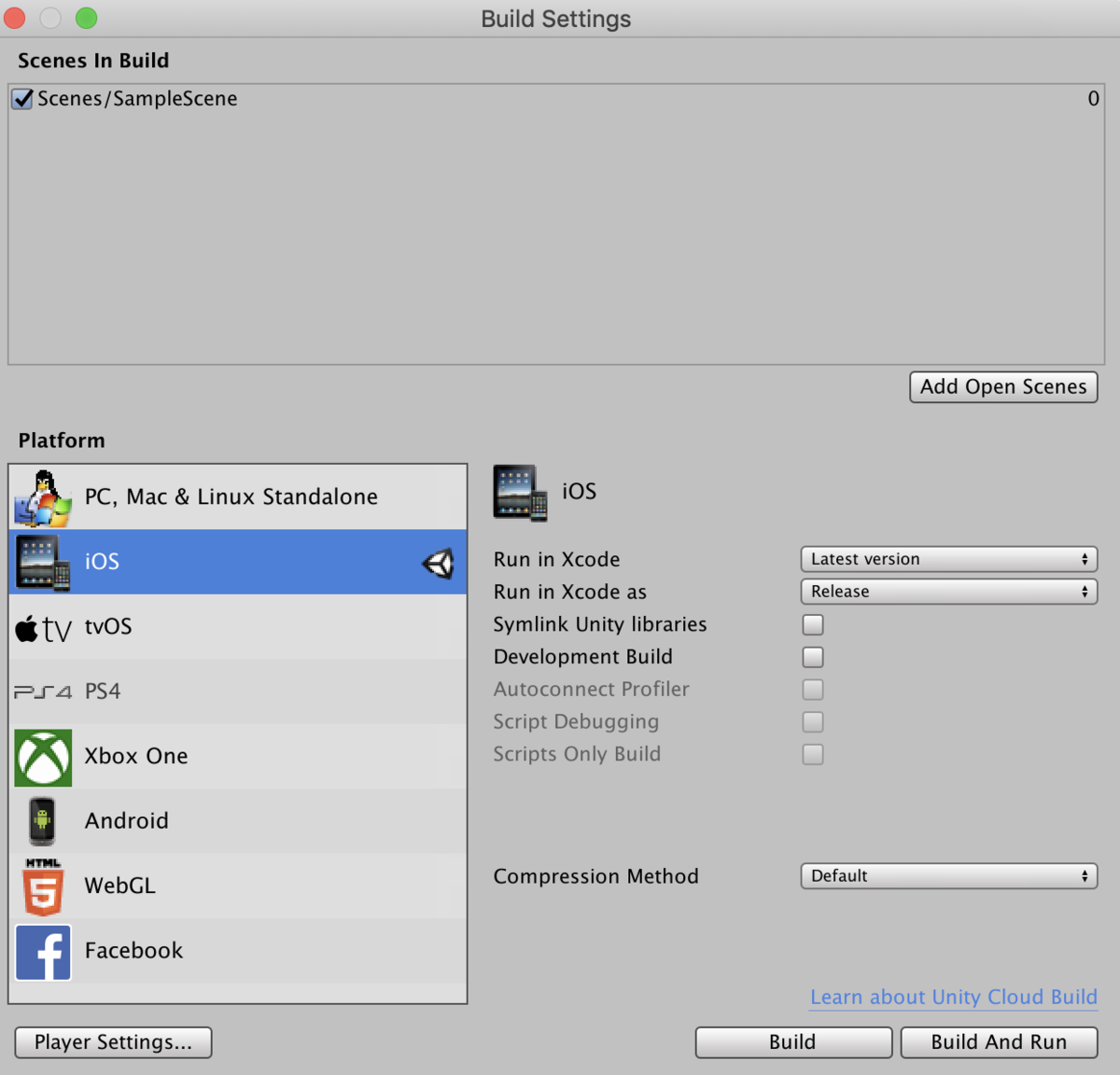Select the Scenes/SampleScene entry text

pos(137,99)
